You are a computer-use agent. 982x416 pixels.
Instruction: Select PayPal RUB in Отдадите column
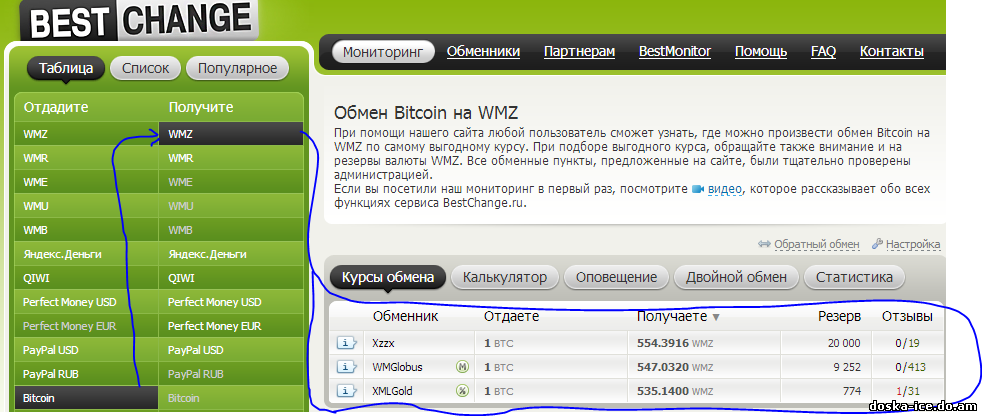click(86, 374)
